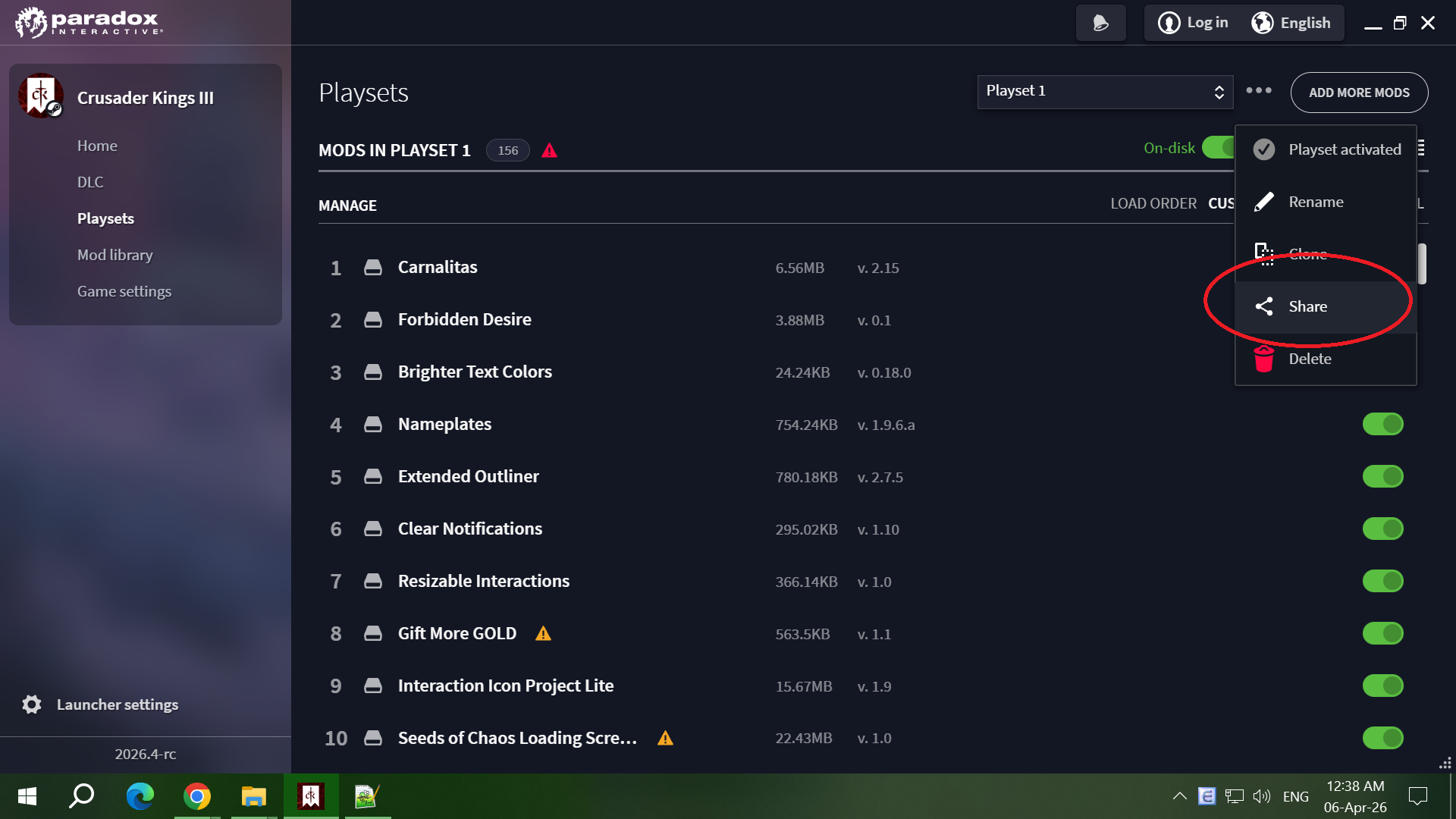Open the Playset 1 dropdown selector
1456x819 pixels.
[x=1105, y=92]
